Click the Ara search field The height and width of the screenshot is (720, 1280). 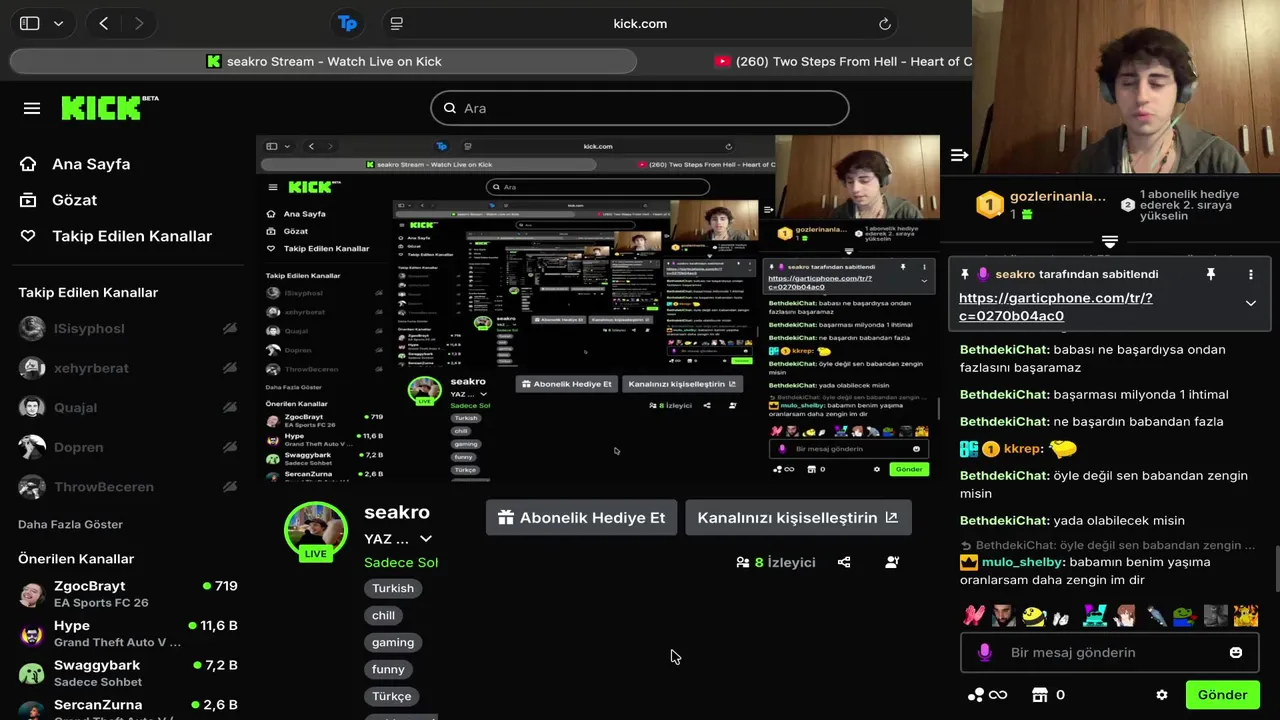640,108
